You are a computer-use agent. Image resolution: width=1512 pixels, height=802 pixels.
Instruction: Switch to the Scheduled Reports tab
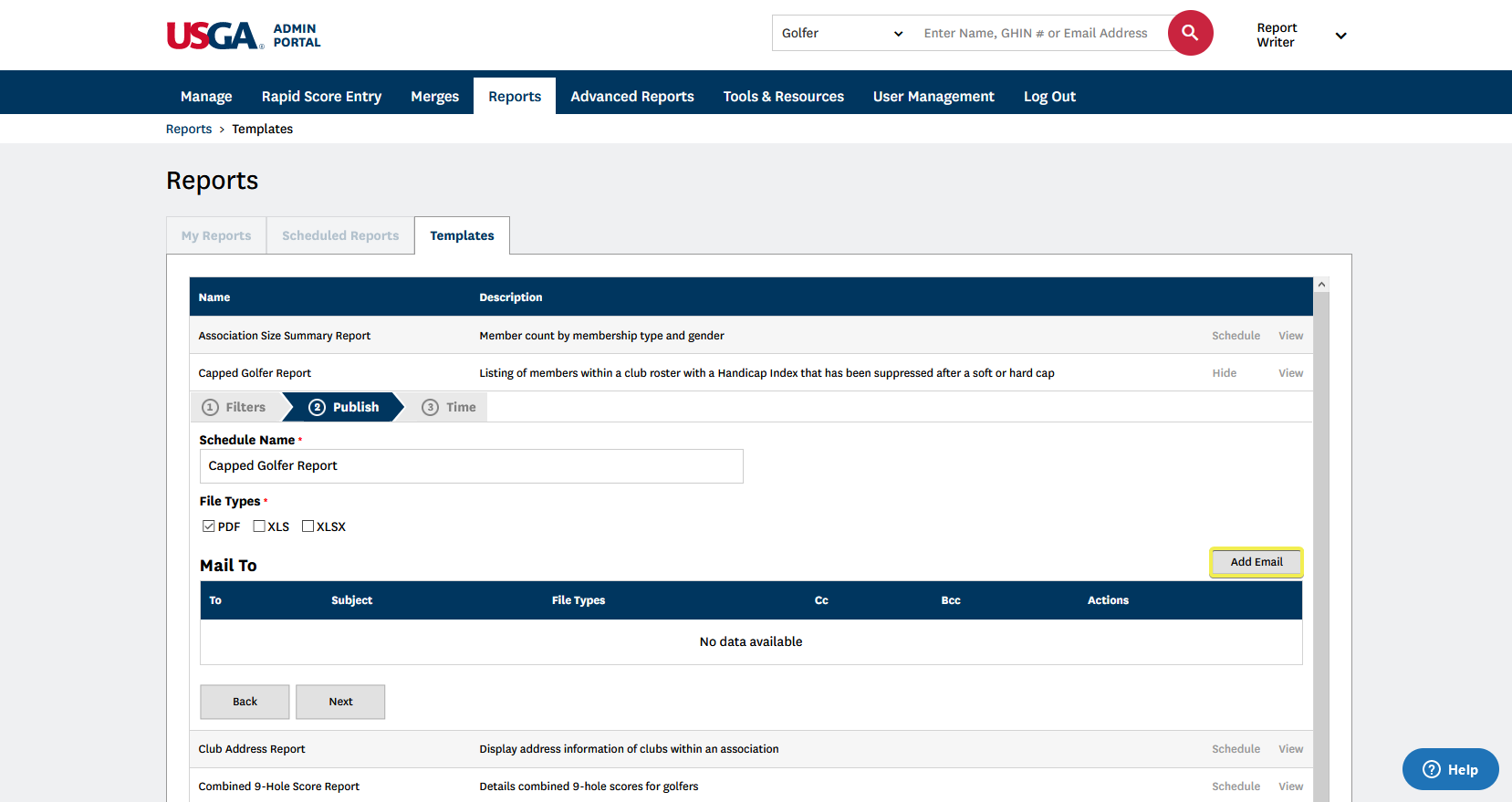pyautogui.click(x=340, y=235)
